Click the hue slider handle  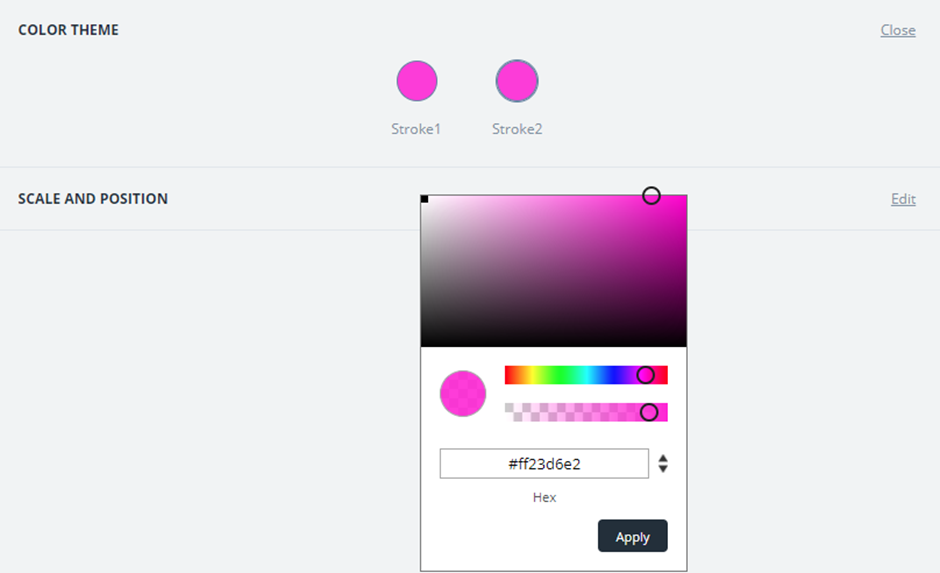click(x=646, y=375)
